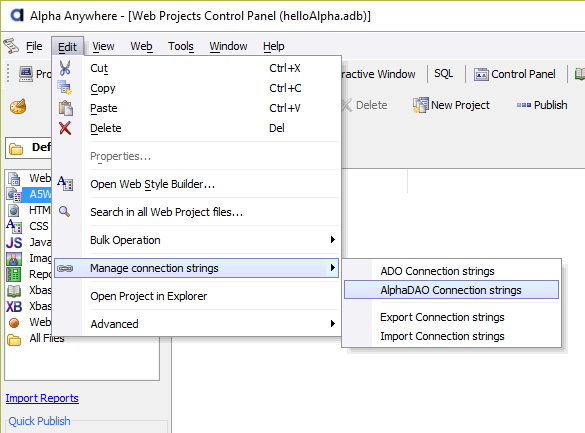Click the Publish toolbar button

click(542, 105)
